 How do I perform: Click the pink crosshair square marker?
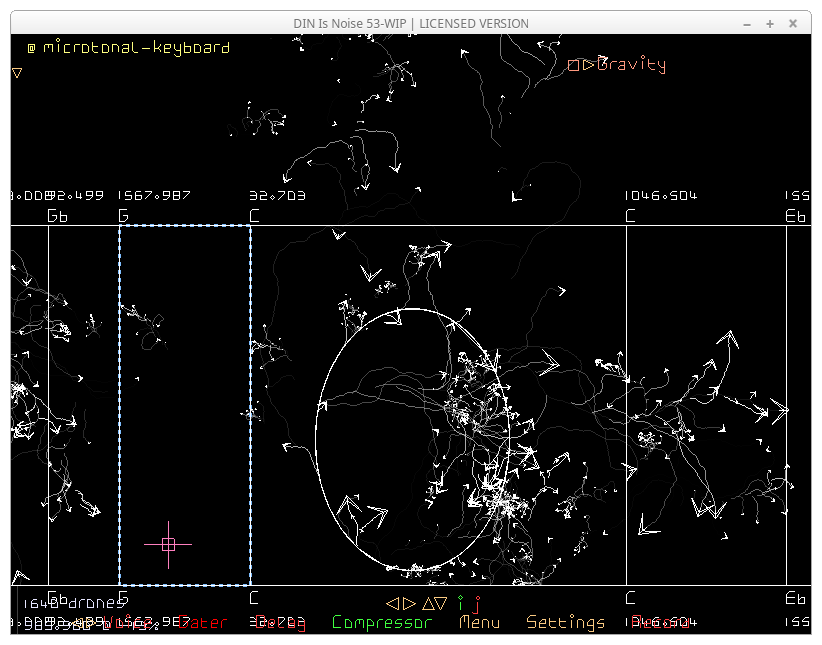(168, 544)
